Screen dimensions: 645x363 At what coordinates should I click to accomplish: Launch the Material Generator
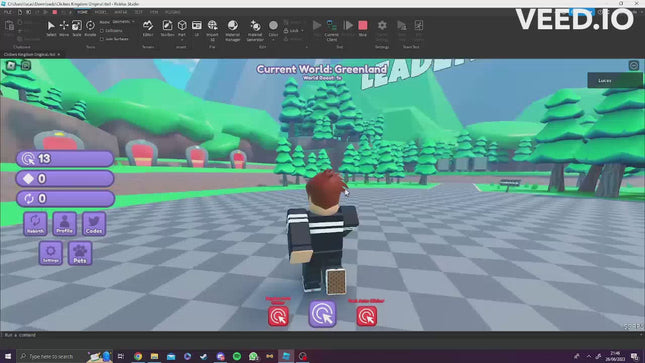[x=255, y=30]
